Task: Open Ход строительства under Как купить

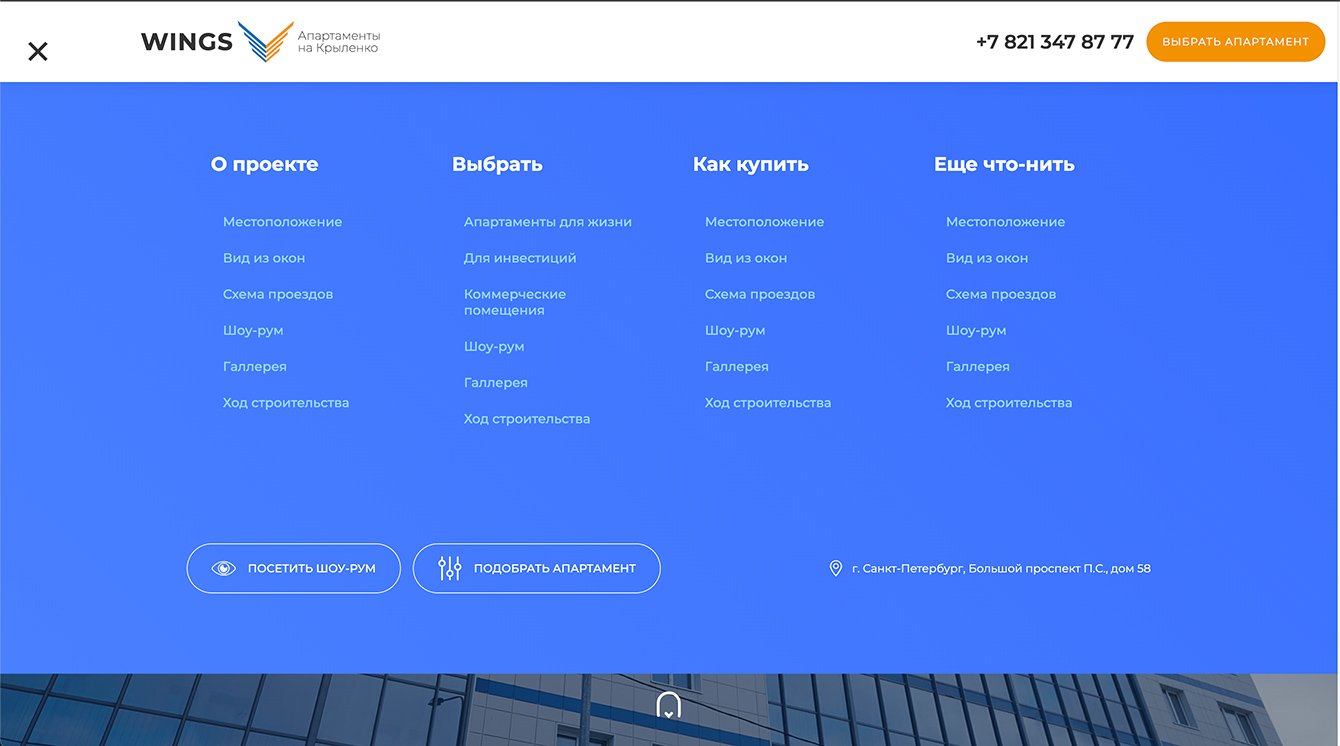Action: 768,403
